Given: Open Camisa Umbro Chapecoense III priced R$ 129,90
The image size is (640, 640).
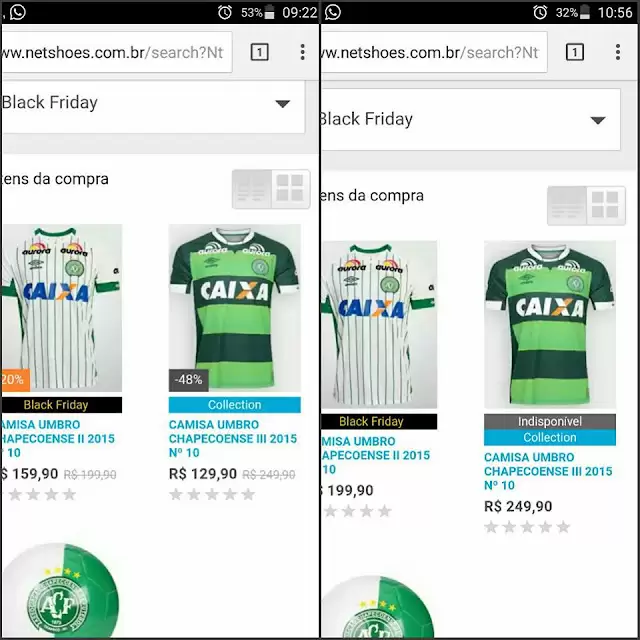Looking at the screenshot, I should [233, 438].
